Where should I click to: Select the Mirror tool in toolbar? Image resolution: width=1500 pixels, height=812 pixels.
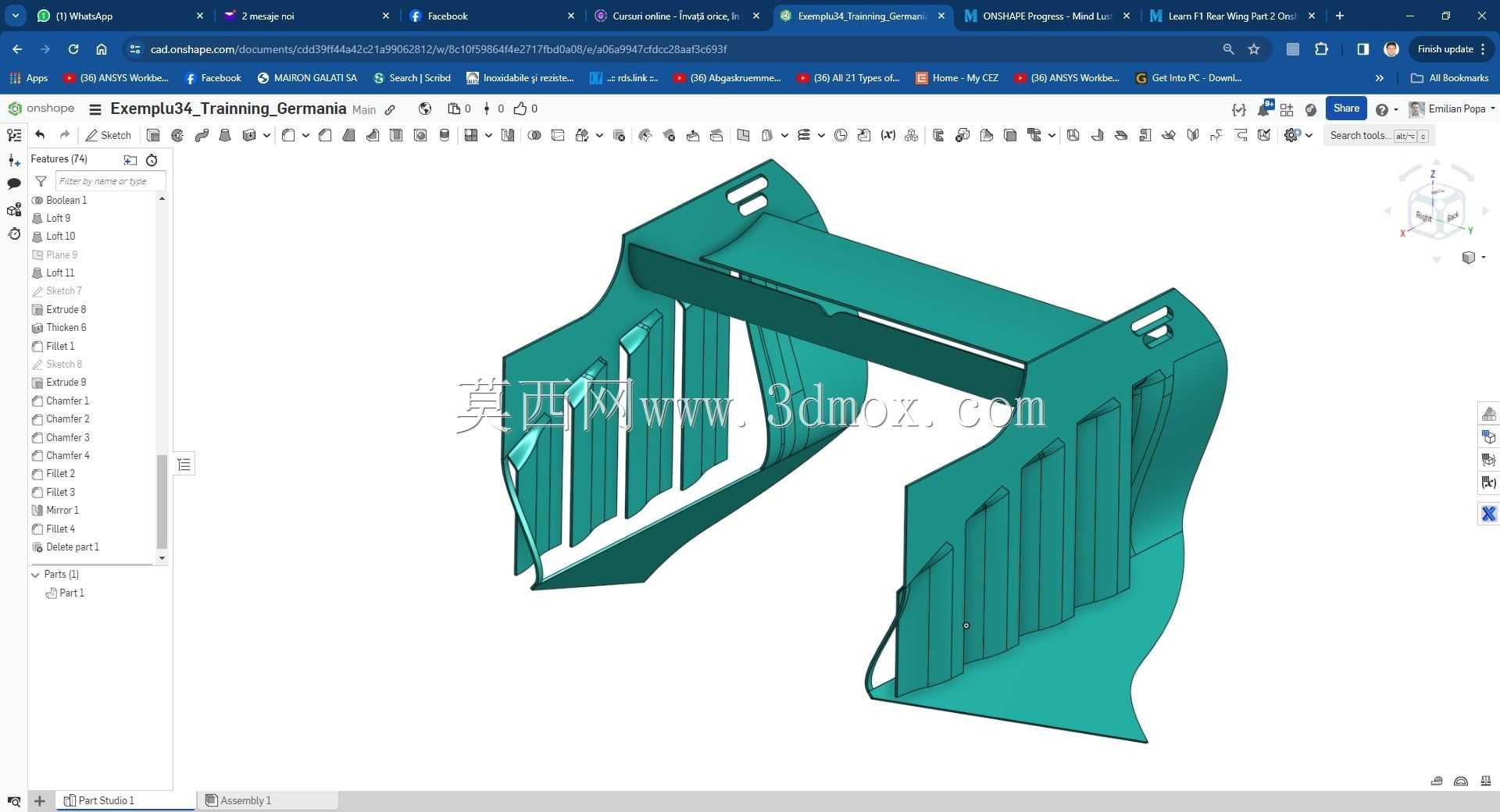click(x=508, y=135)
